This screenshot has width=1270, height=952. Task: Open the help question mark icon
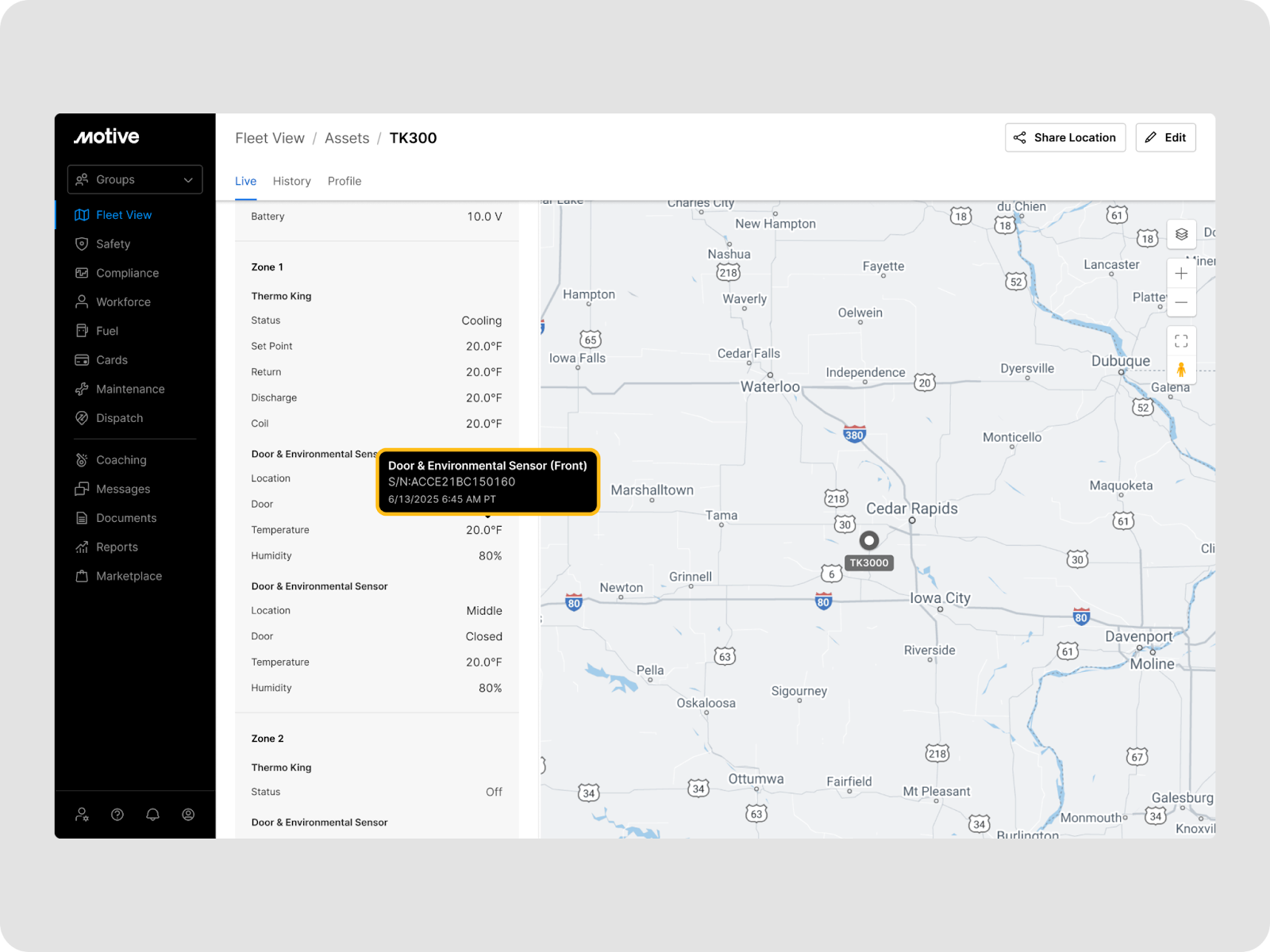tap(117, 815)
